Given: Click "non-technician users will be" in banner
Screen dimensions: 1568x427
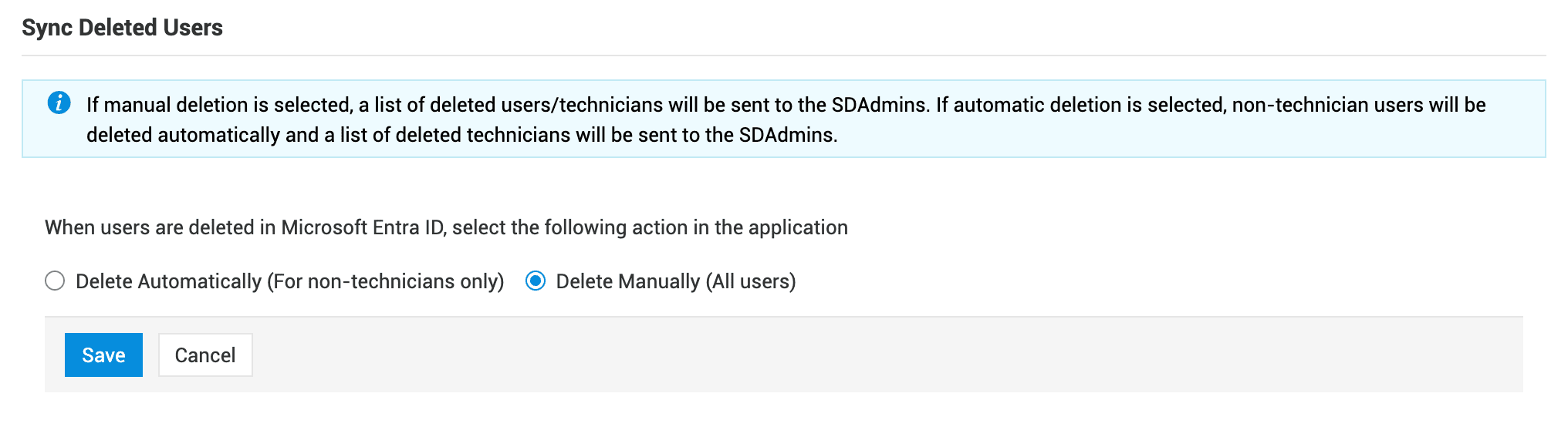Looking at the screenshot, I should (x=1358, y=105).
